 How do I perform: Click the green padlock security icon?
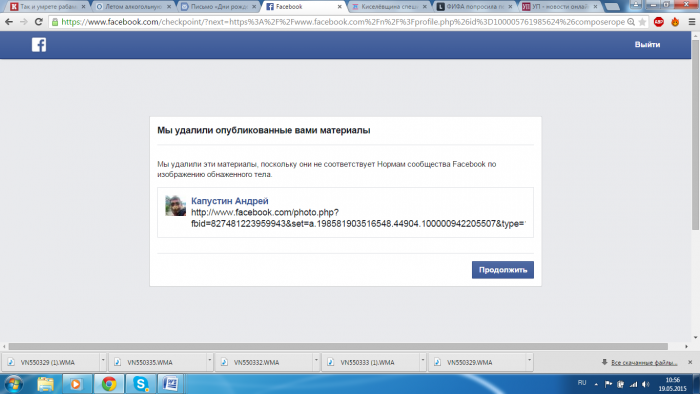(55, 22)
